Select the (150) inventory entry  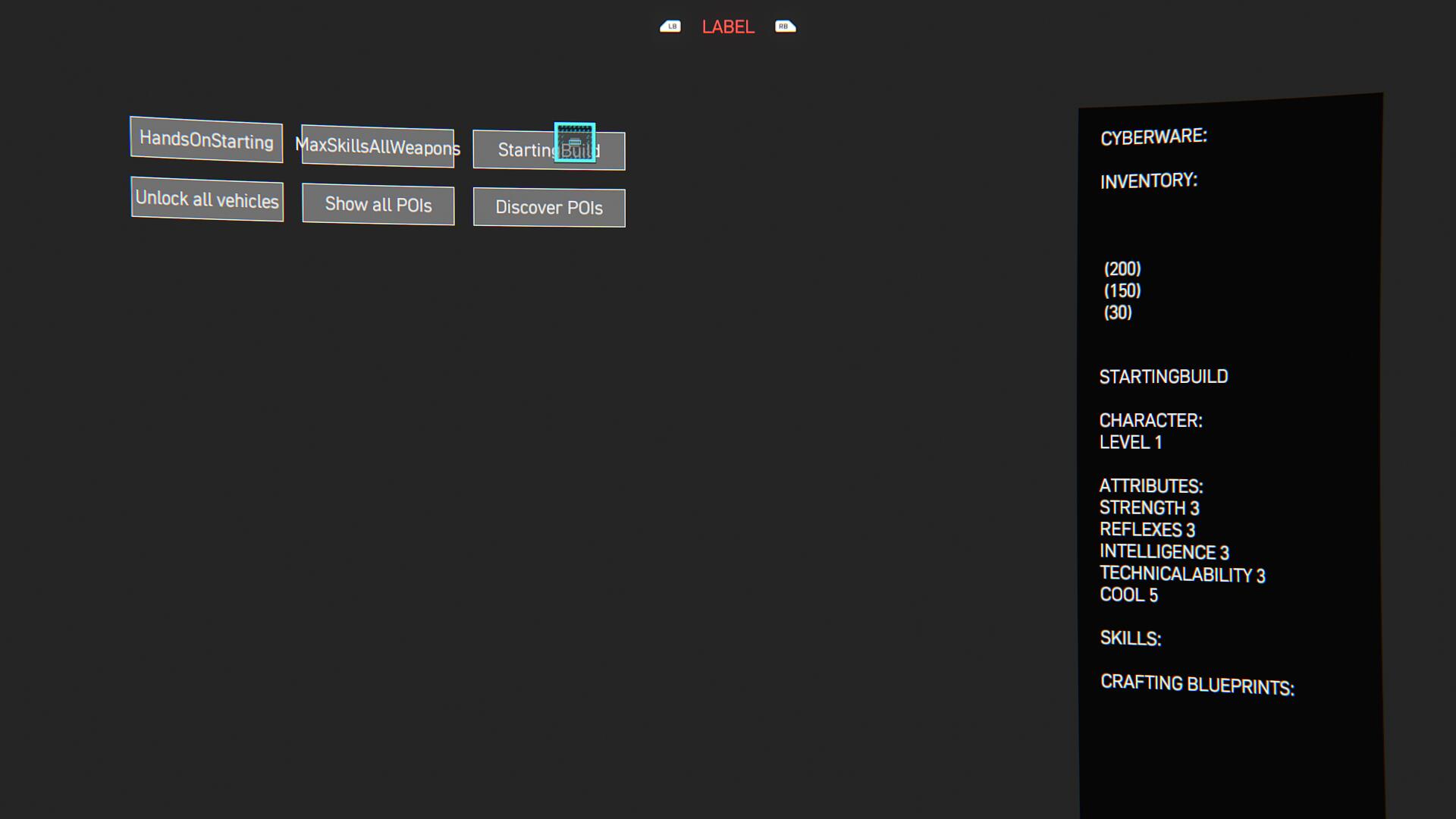[1122, 291]
